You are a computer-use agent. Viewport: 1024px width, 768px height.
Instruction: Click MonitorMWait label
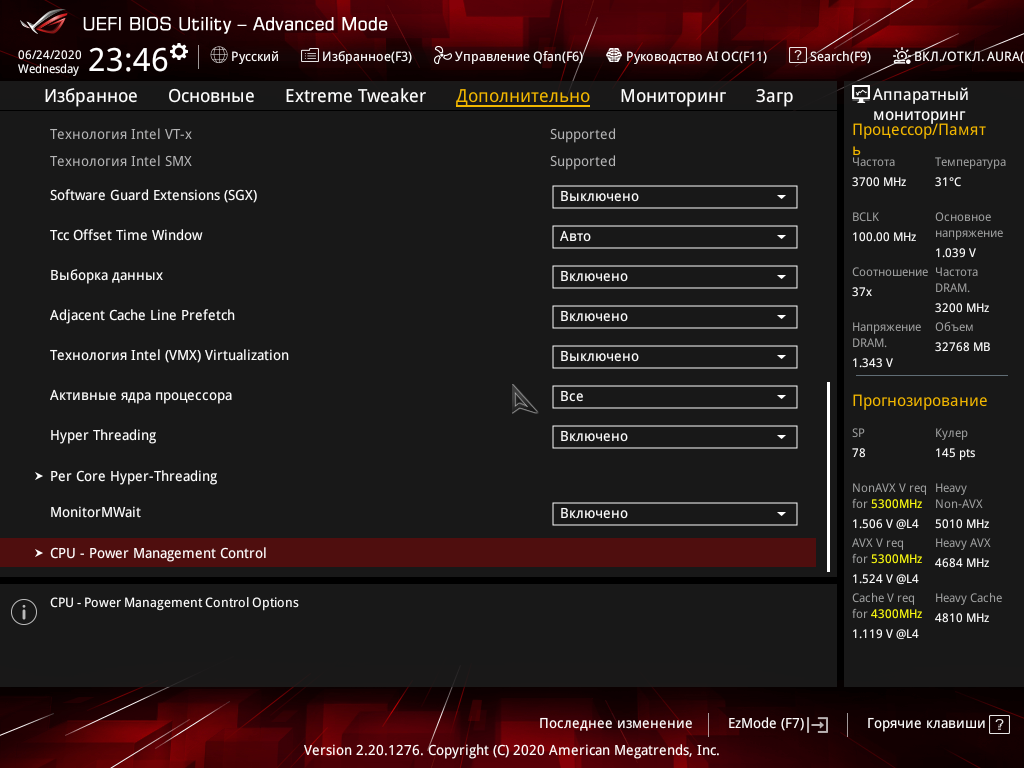tap(95, 513)
